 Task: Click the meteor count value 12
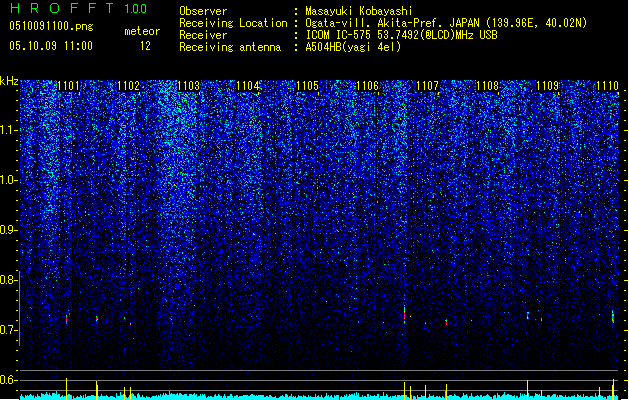click(145, 46)
